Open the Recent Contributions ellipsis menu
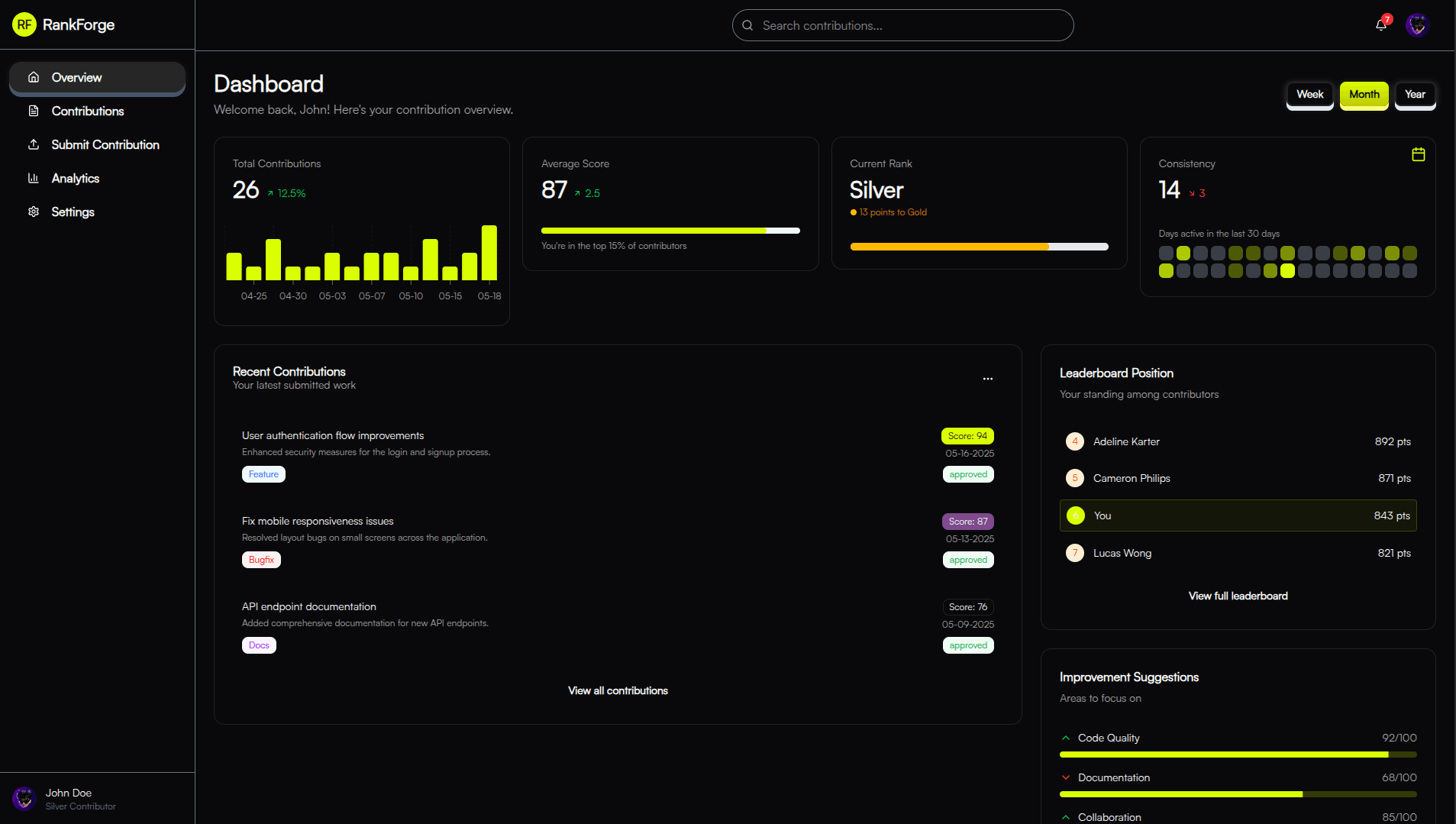 point(987,379)
